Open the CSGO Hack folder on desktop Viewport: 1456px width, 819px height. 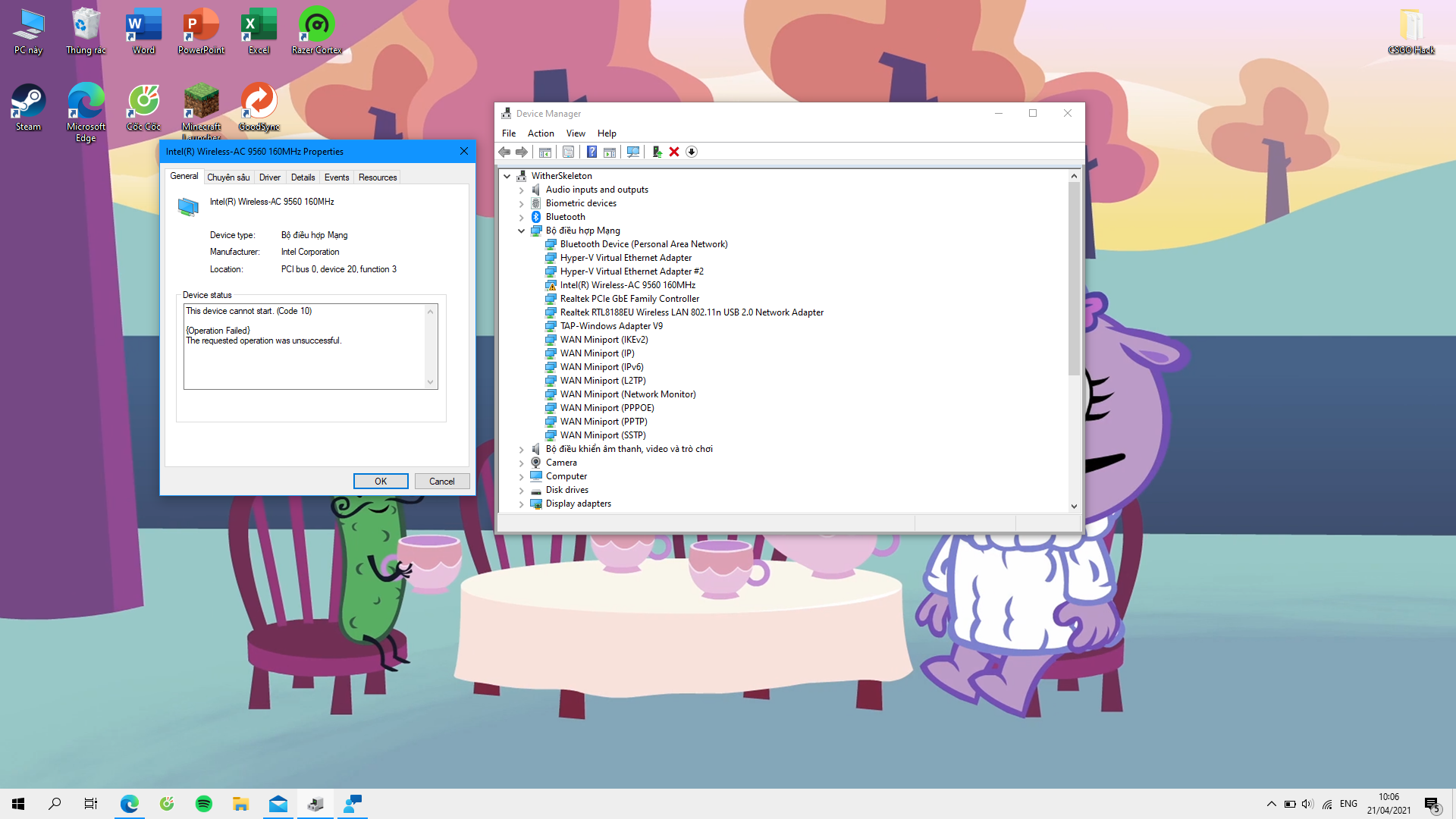[1411, 31]
